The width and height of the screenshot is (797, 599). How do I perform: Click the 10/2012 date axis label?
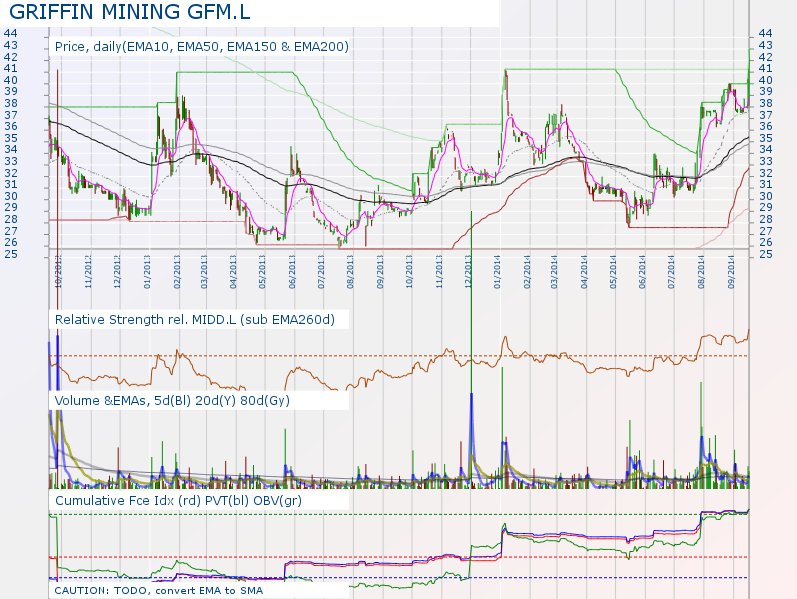click(58, 272)
